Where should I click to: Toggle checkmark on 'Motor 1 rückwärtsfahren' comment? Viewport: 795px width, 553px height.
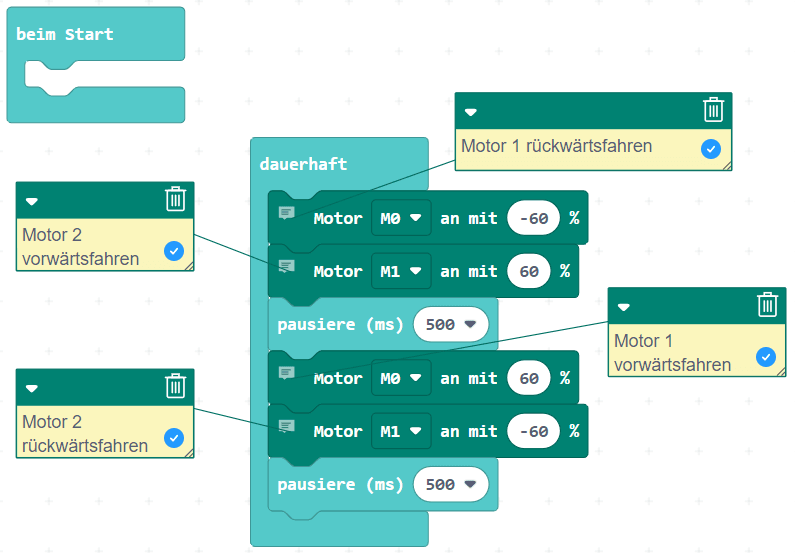click(711, 149)
